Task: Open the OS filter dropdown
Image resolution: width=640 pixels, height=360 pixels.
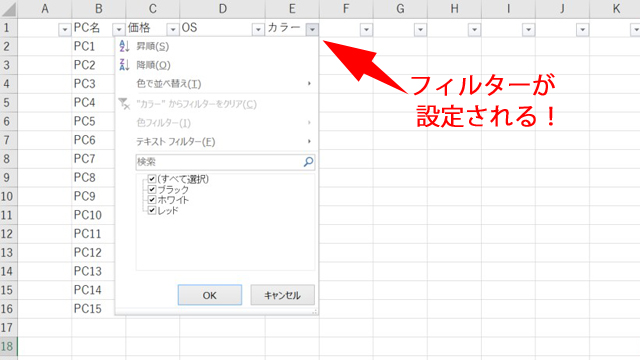Action: tap(258, 29)
